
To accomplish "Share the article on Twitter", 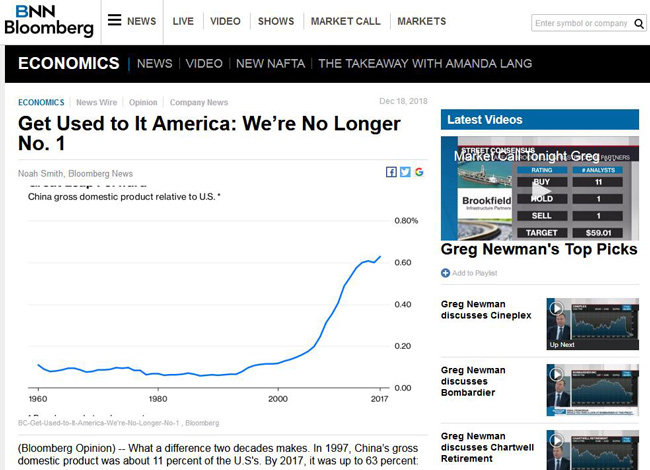I will coord(405,172).
